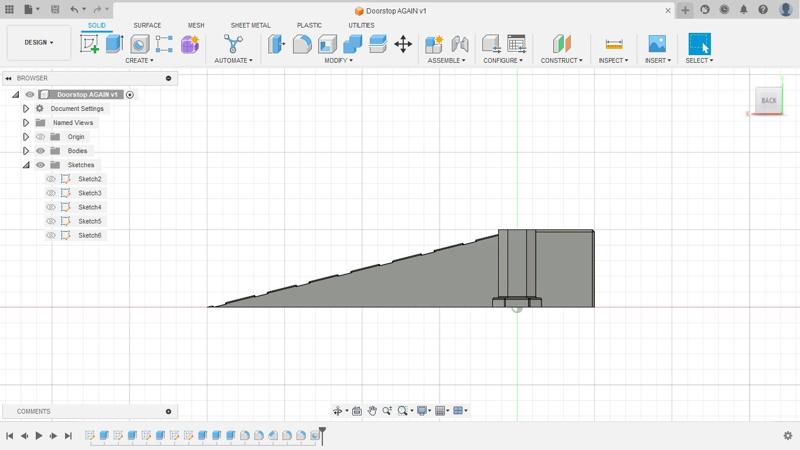Select the Fillet tool in Modify

[x=302, y=44]
